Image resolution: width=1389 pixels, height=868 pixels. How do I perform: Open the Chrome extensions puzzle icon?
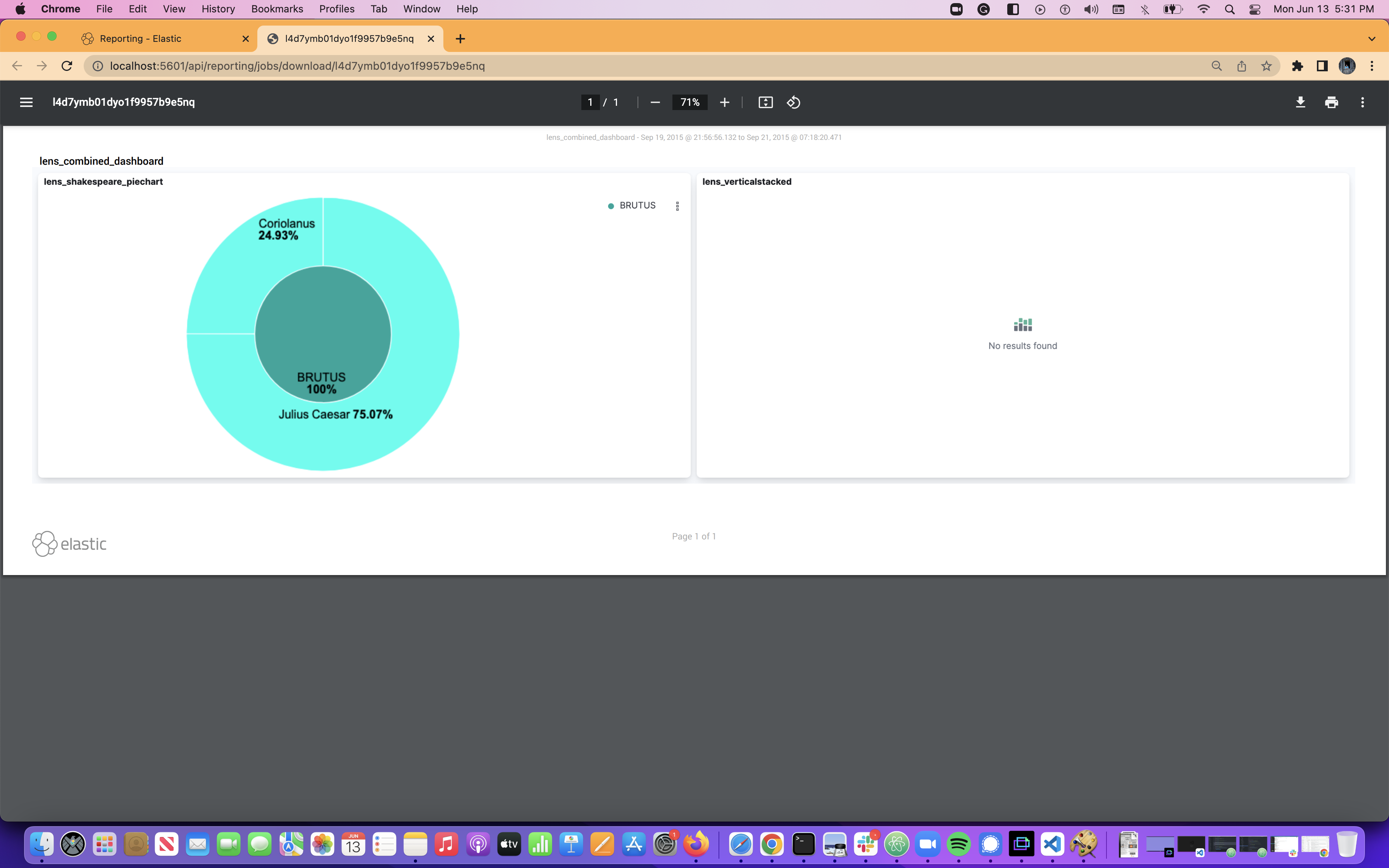click(x=1297, y=66)
